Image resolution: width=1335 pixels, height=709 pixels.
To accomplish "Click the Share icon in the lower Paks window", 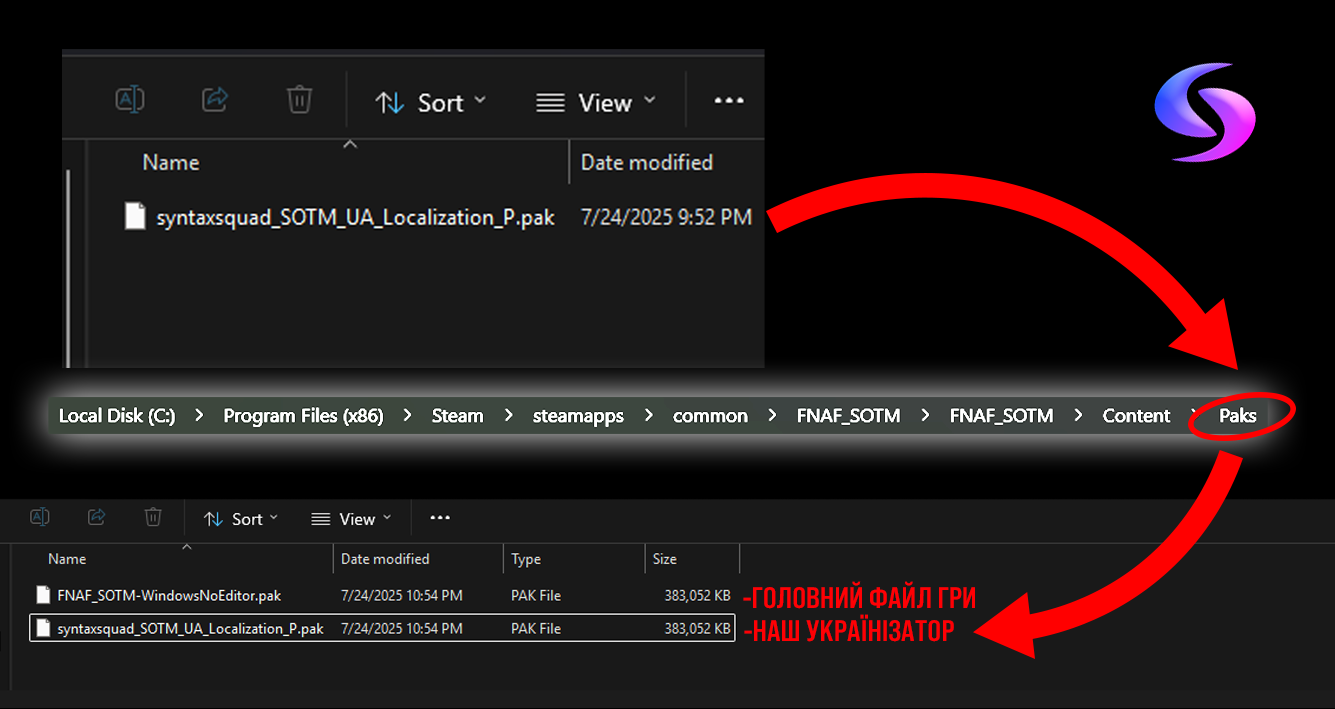I will [97, 517].
